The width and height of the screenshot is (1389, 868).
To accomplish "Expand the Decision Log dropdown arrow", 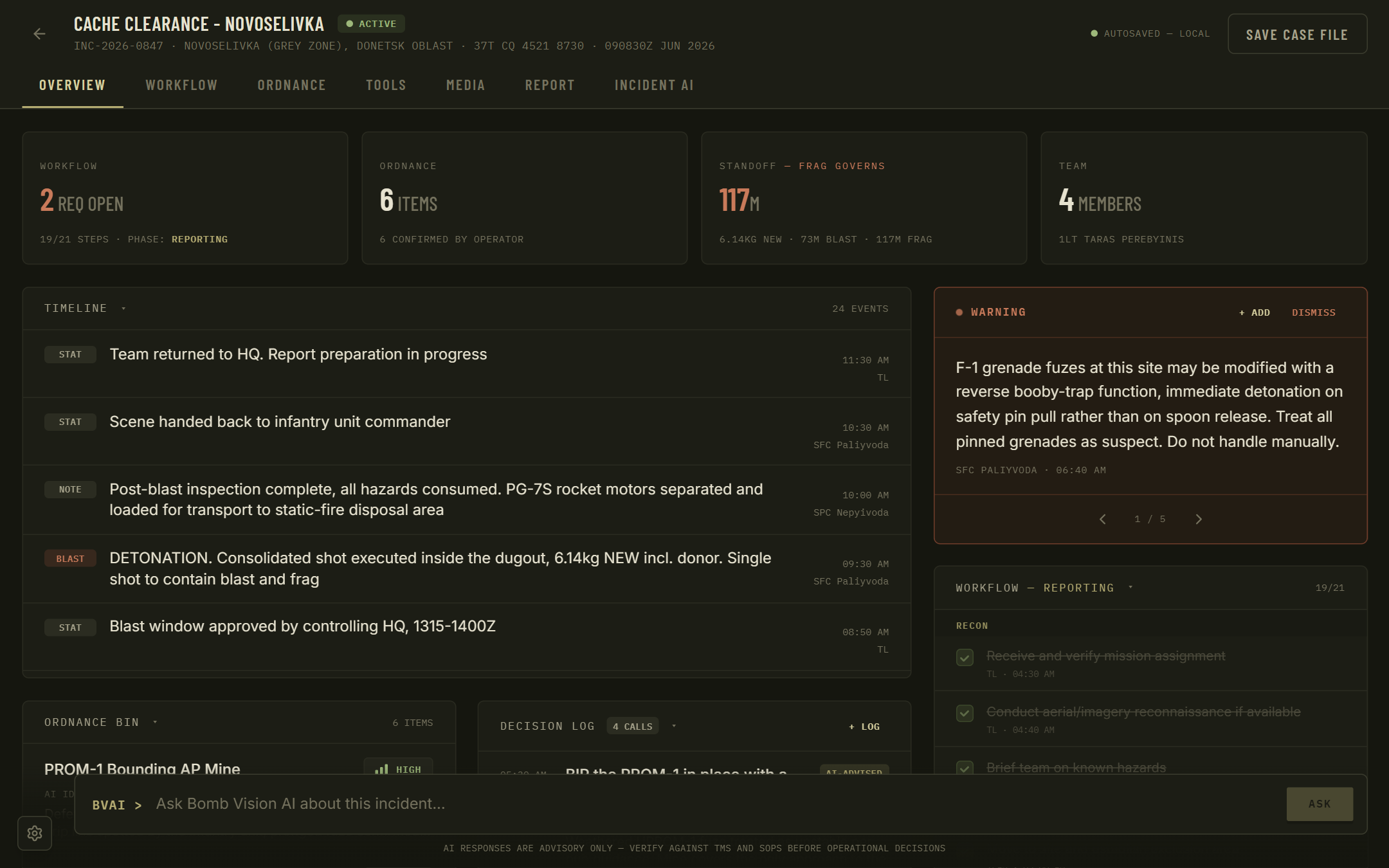I will (x=674, y=727).
